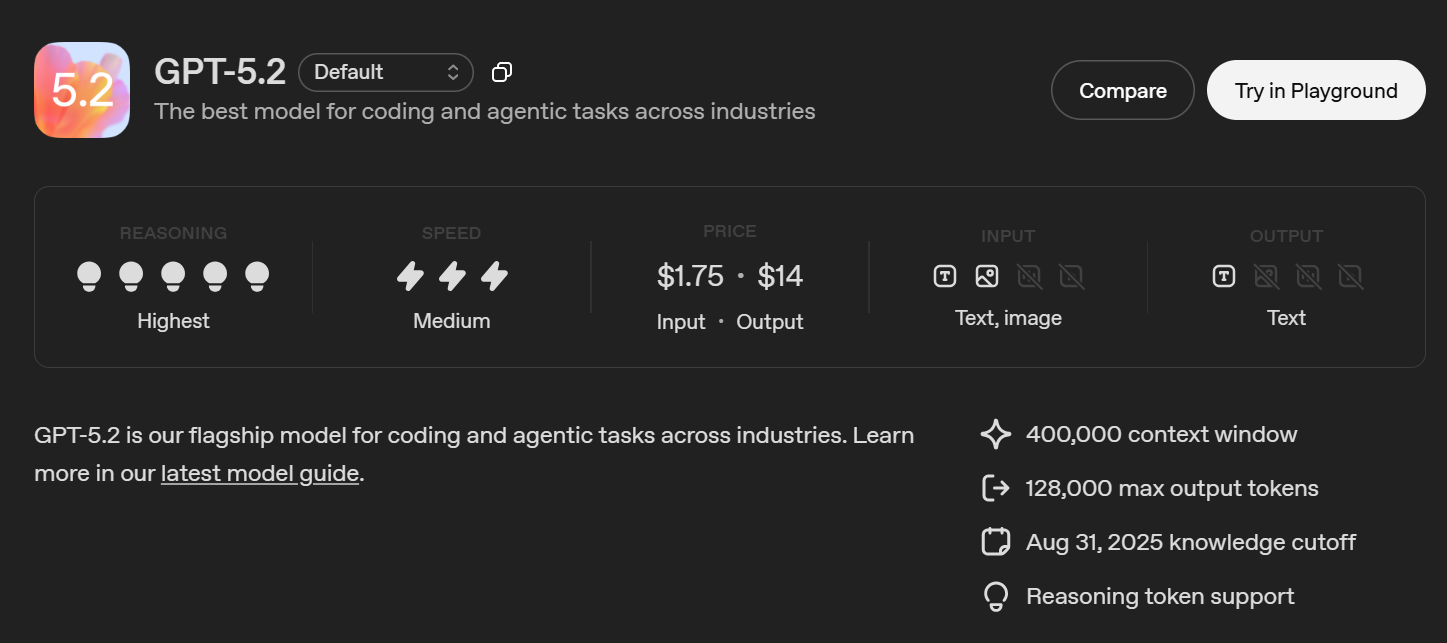The image size is (1447, 643).
Task: Click 'Reasoning token support' text
Action: [1160, 596]
